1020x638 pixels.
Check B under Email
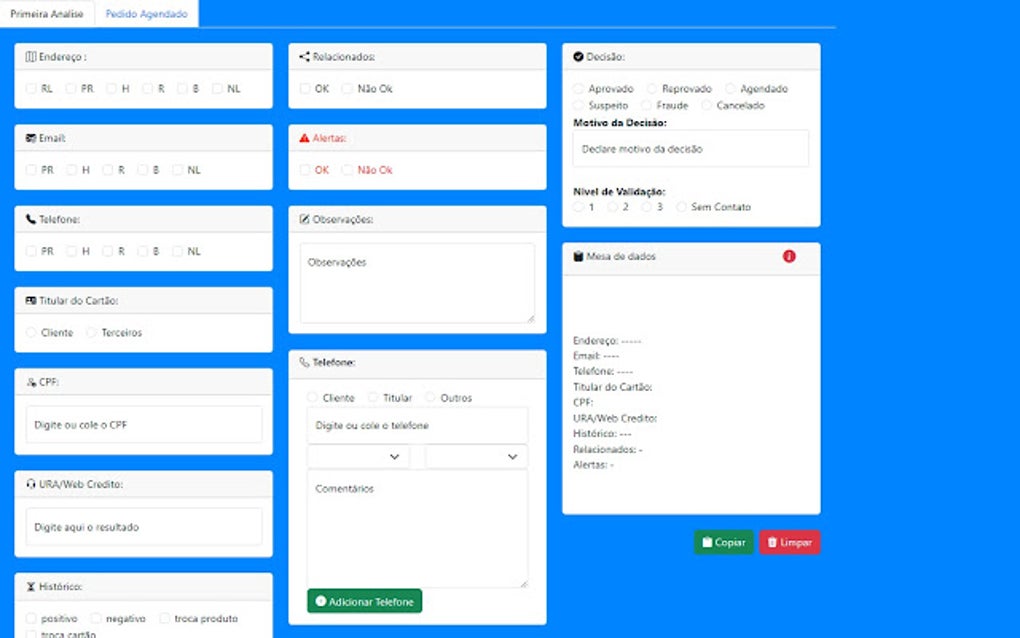click(x=142, y=170)
